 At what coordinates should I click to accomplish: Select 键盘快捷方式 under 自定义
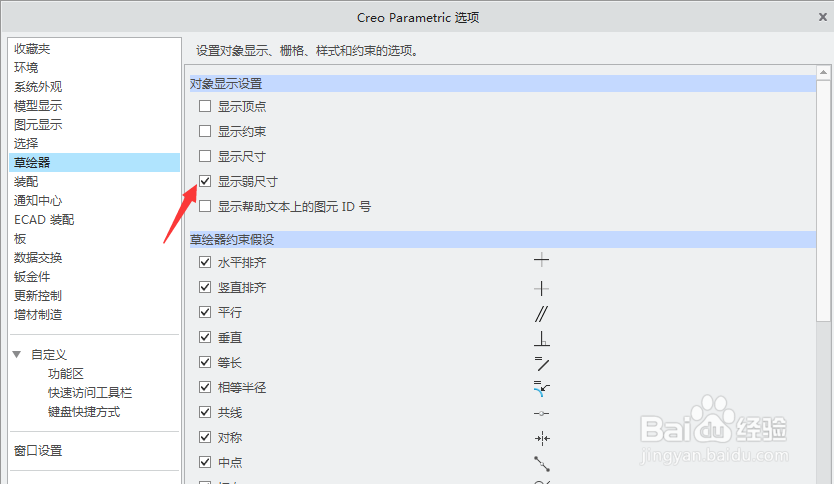coord(84,412)
